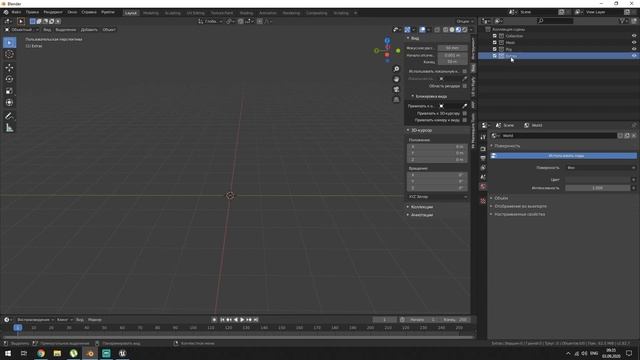
Task: Click the Windows Start button
Action: [x=8, y=353]
